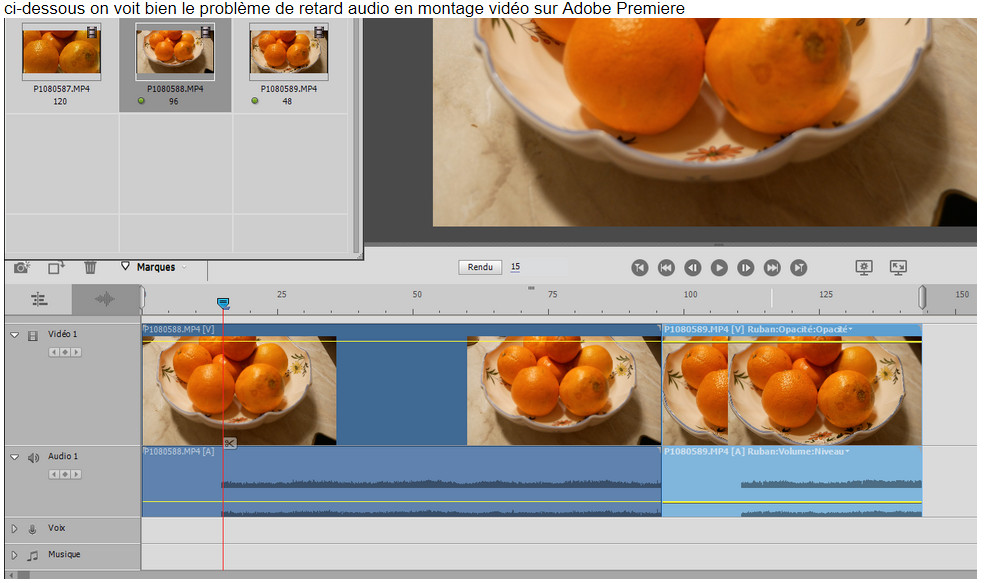Toggle the Vidéo 1 track film icon
This screenshot has height=583, width=987.
(33, 335)
